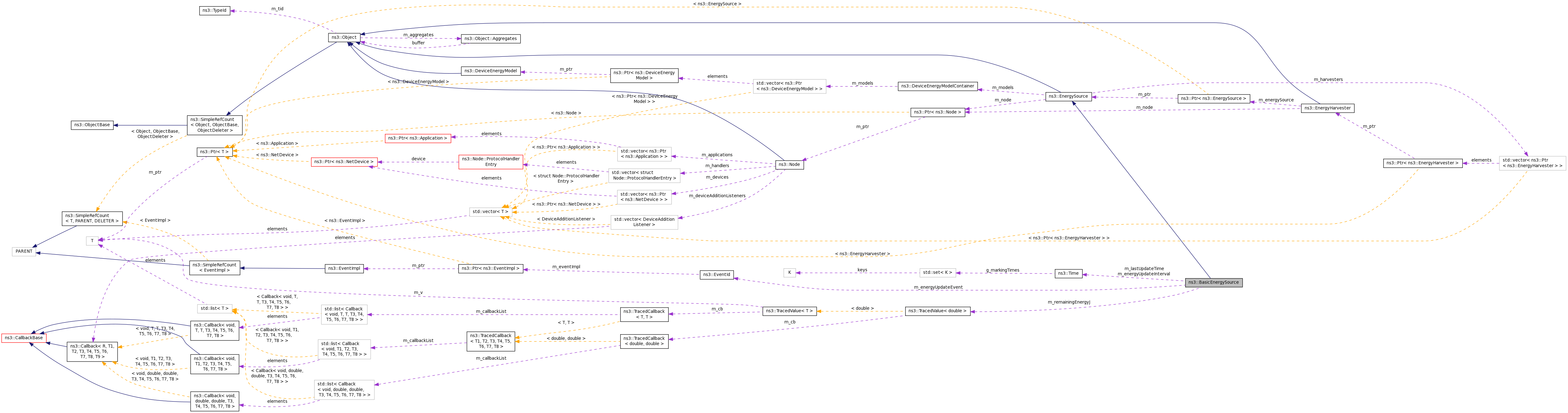Viewport: 1568px width, 413px height.
Task: Click the ns3::Object class node
Action: [344, 38]
